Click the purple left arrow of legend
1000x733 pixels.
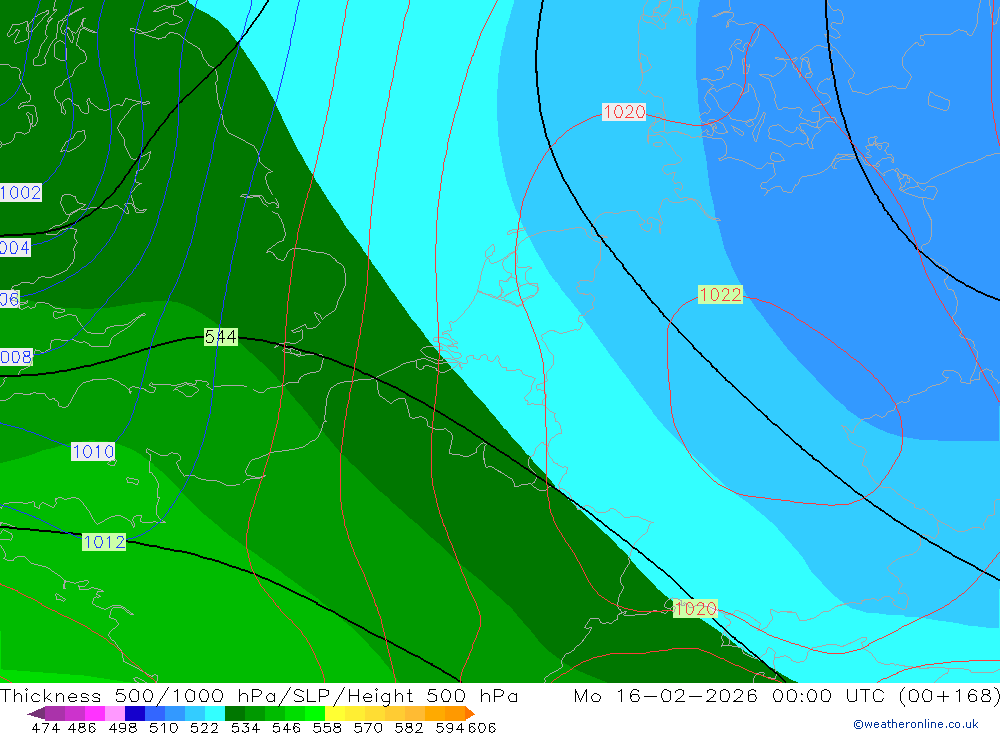tap(36, 713)
